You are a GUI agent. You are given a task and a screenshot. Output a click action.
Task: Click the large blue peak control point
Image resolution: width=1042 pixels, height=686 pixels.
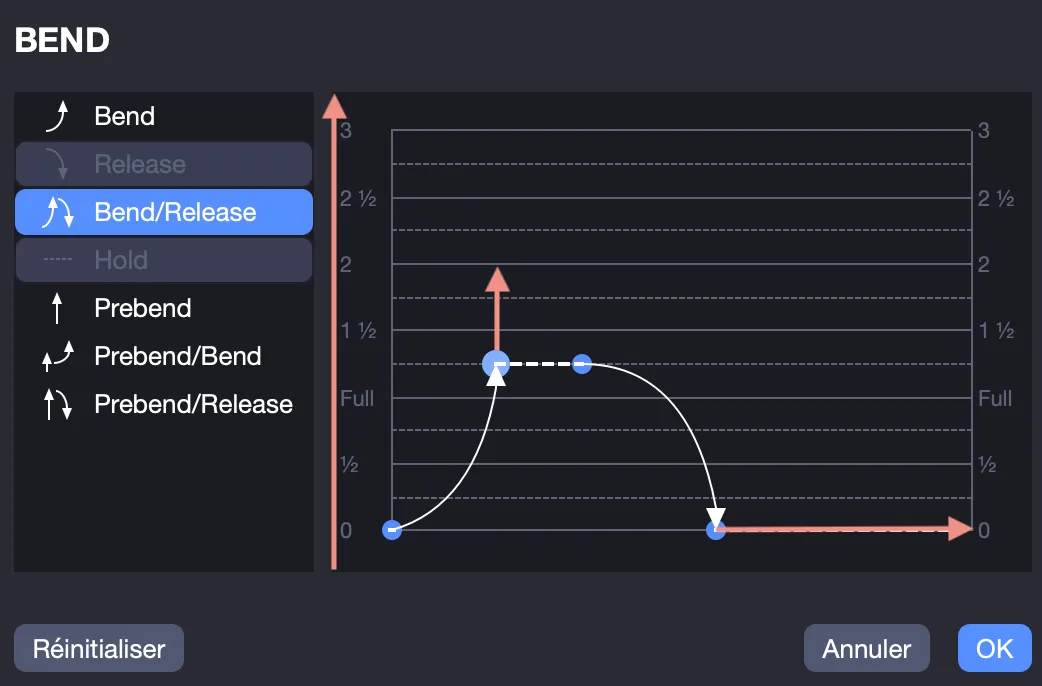point(496,364)
